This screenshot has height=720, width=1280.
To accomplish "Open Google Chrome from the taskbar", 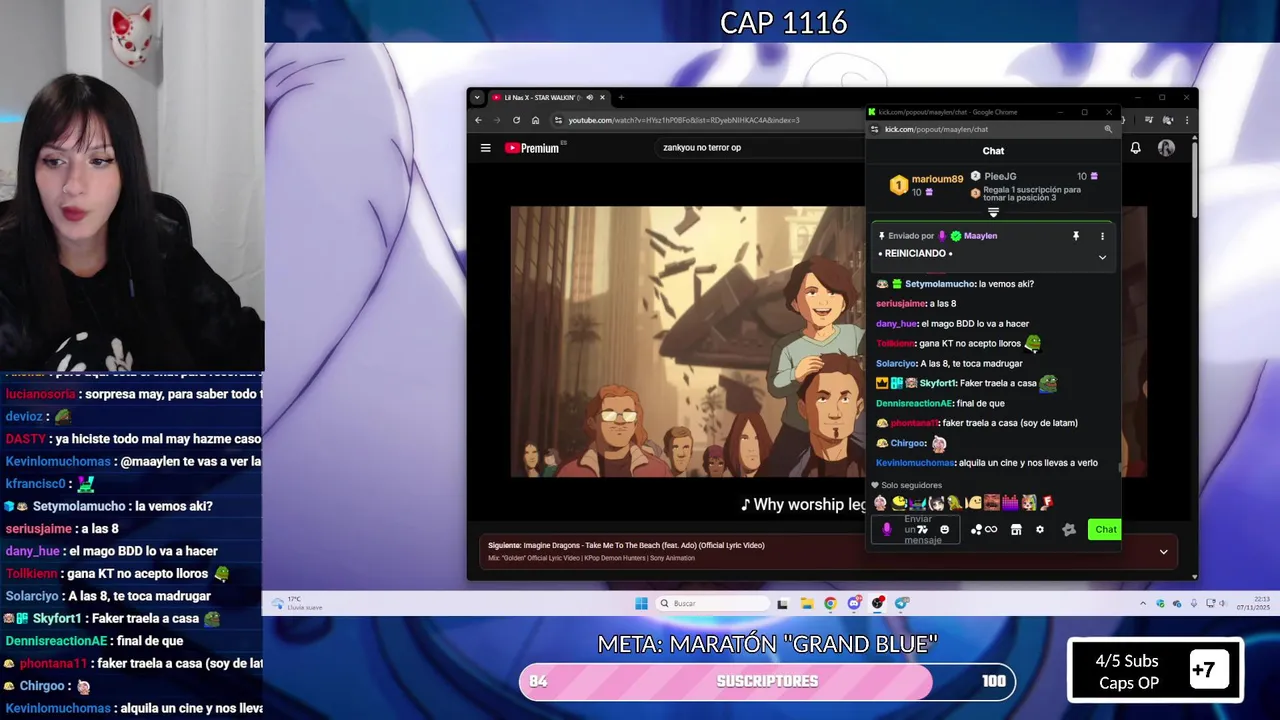I will [x=830, y=603].
